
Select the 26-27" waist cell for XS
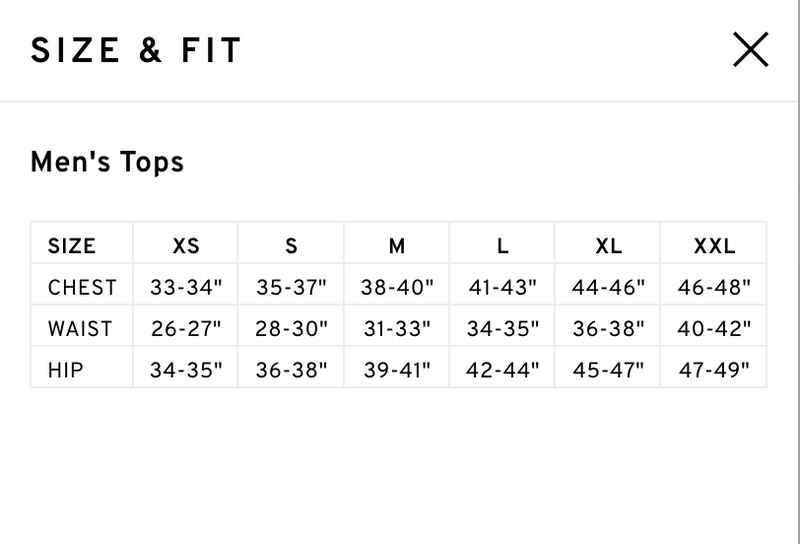coord(186,329)
